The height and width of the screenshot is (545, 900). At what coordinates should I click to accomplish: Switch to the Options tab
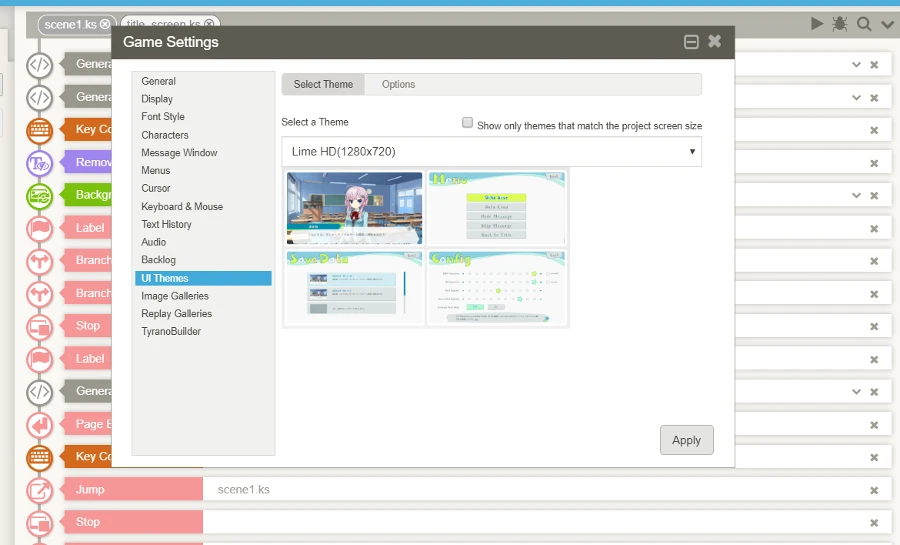tap(398, 85)
